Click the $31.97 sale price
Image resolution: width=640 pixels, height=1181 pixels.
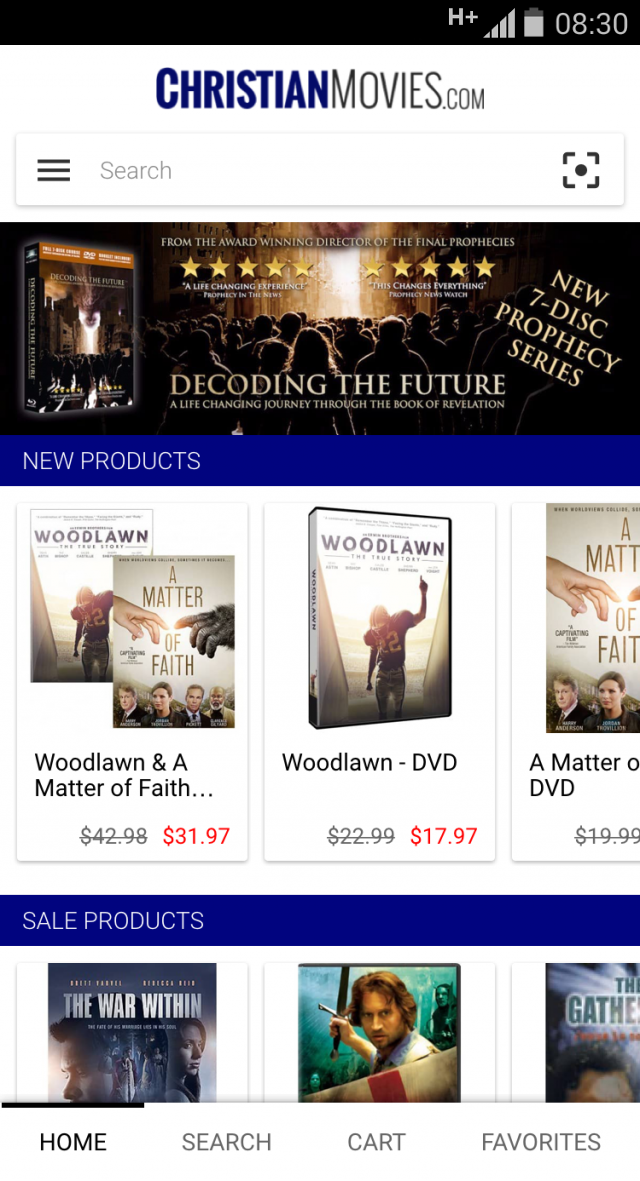pos(196,836)
